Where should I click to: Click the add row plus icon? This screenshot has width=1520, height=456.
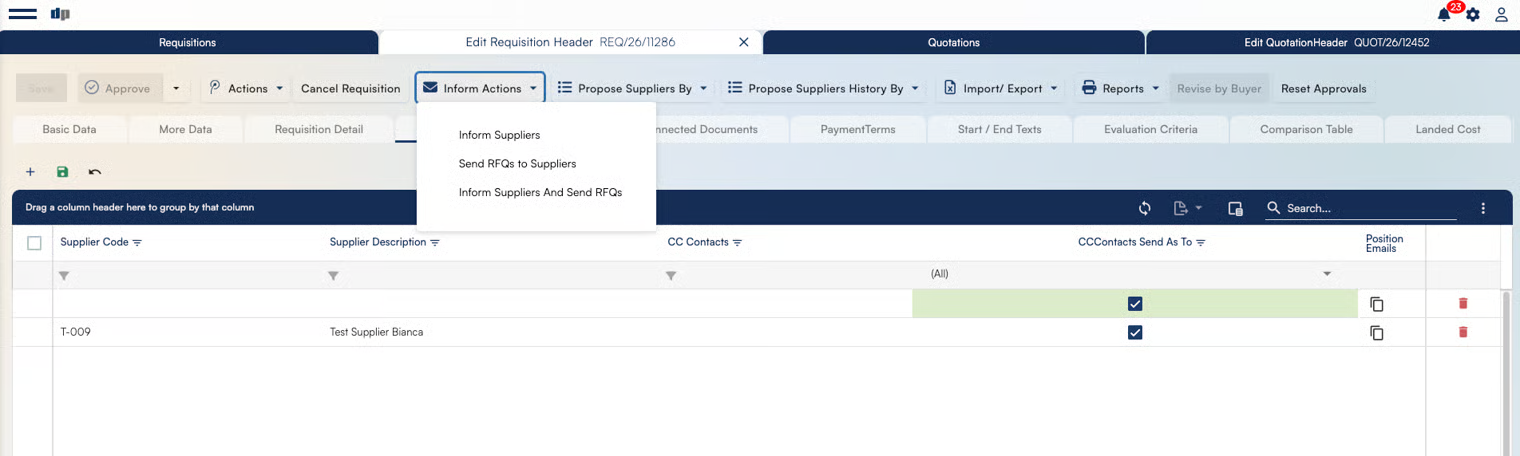[x=30, y=172]
